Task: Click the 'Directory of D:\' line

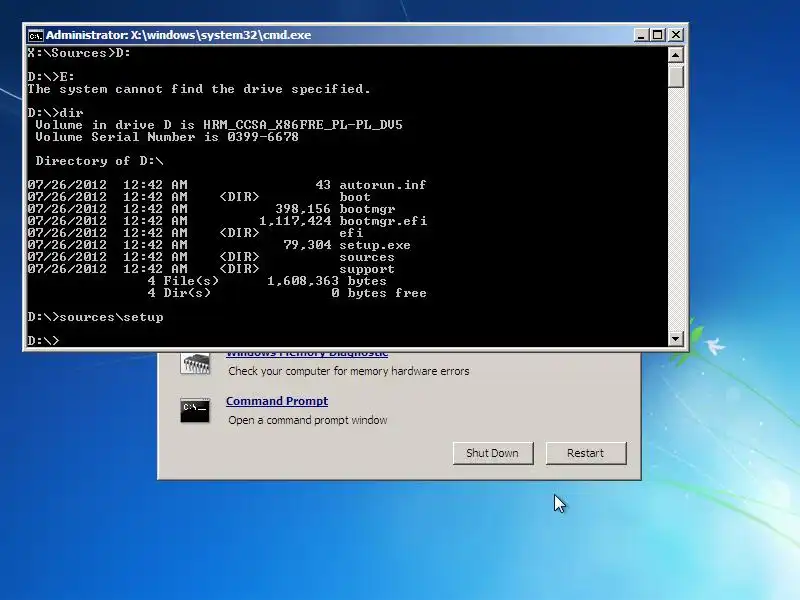Action: (99, 161)
